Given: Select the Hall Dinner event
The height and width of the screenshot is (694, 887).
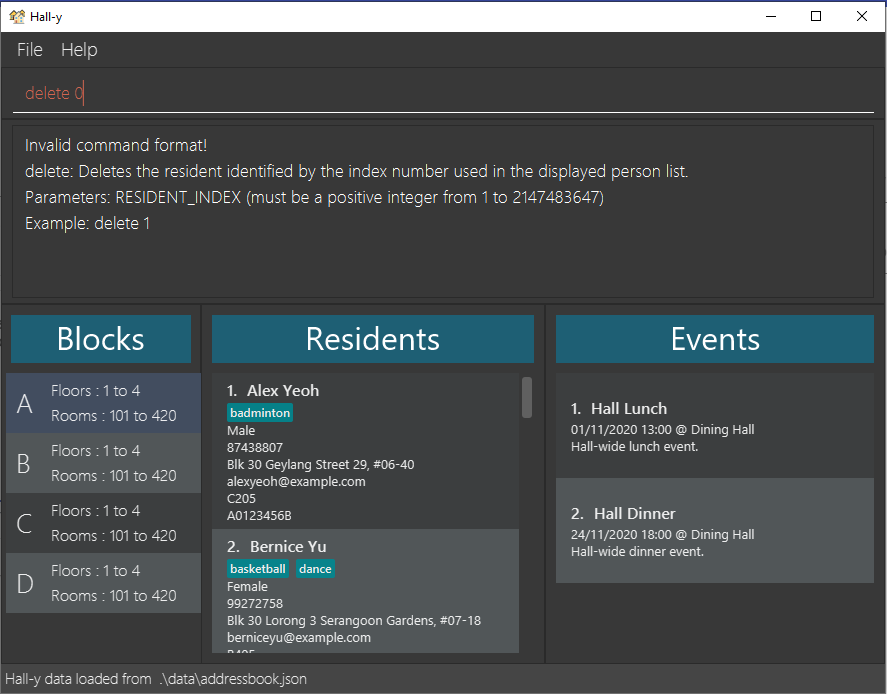Looking at the screenshot, I should point(715,531).
